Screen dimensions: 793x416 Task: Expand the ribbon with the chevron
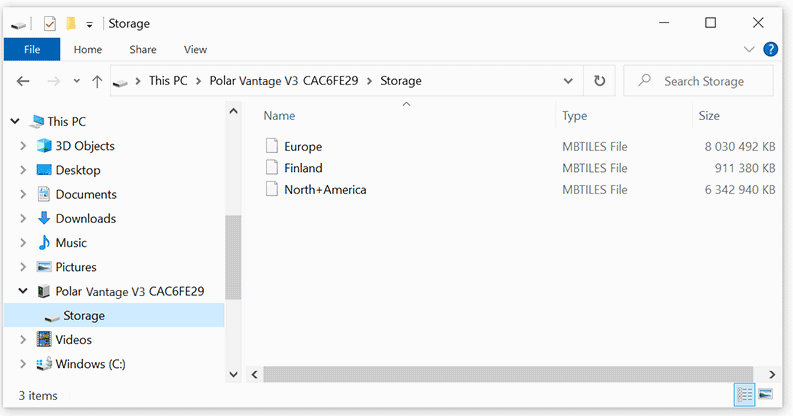[750, 49]
